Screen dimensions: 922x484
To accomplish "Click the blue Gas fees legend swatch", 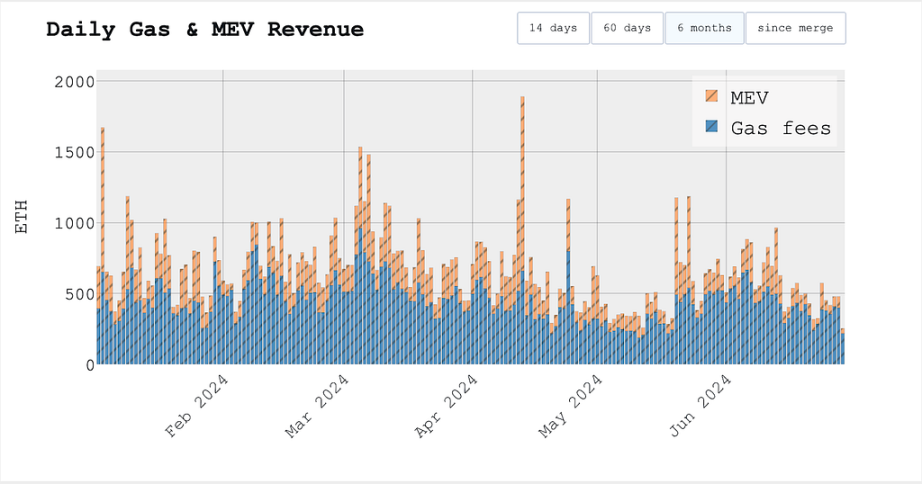I will [x=712, y=127].
